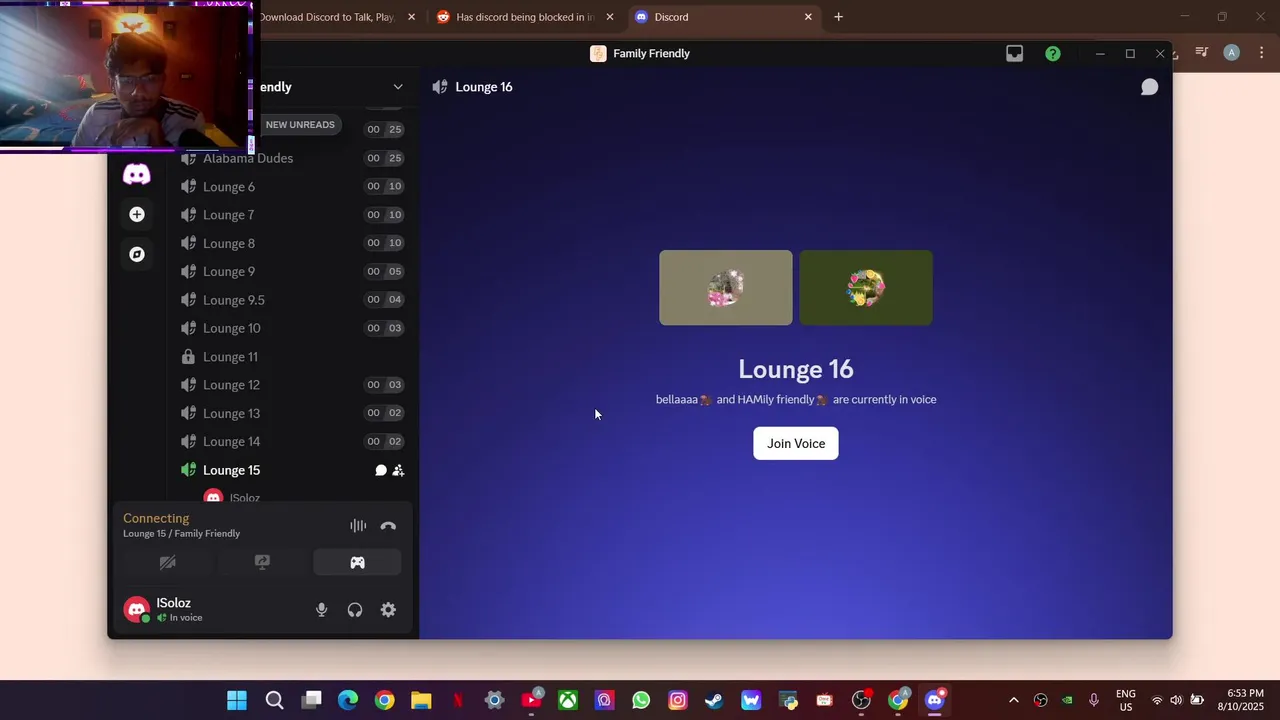Disconnect from voice with hang-up icon
Viewport: 1280px width, 720px height.
(x=388, y=526)
